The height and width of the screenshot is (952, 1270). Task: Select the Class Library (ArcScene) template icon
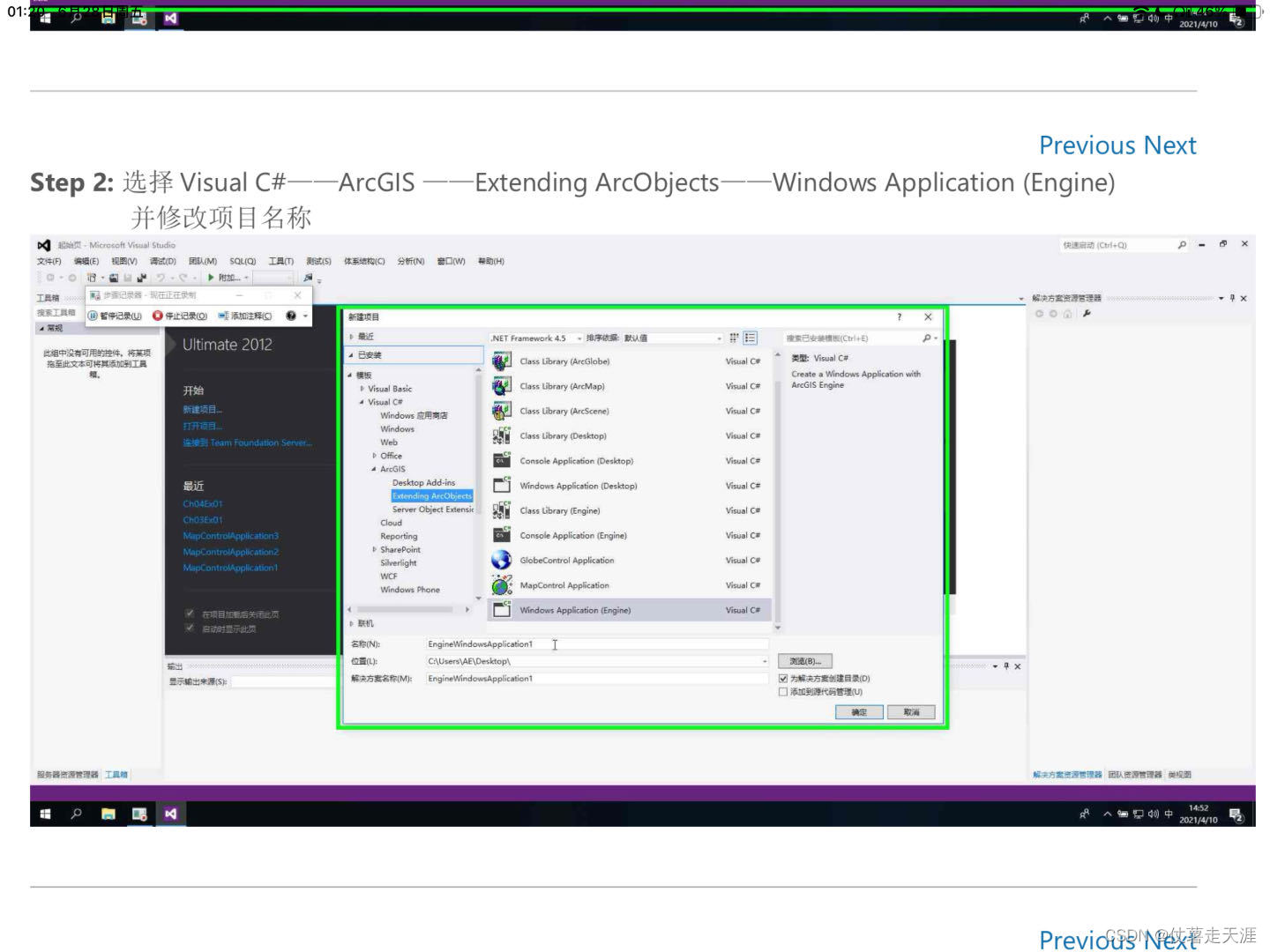point(502,411)
